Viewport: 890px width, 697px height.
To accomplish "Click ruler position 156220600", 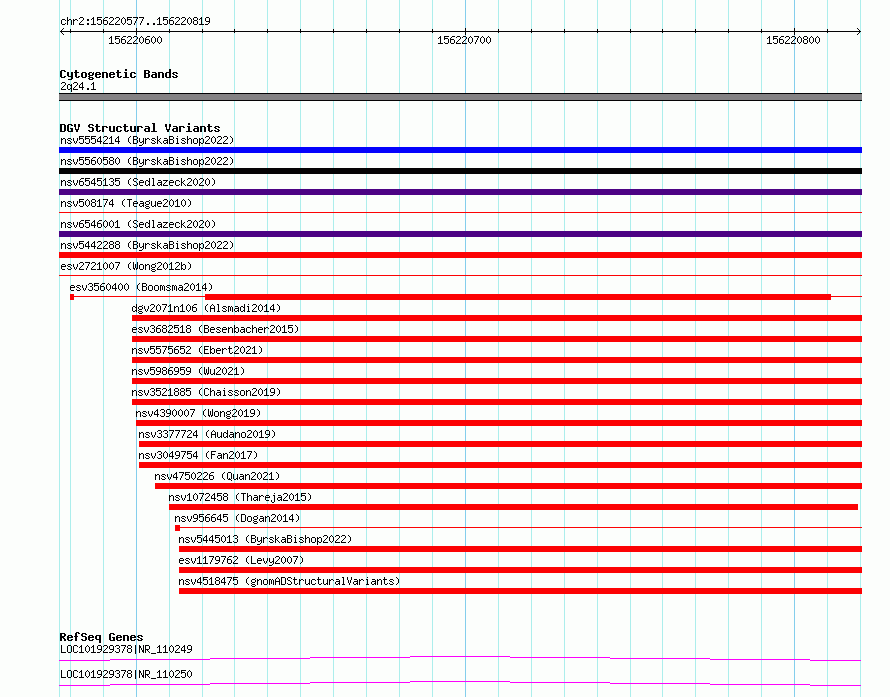I will [x=135, y=40].
